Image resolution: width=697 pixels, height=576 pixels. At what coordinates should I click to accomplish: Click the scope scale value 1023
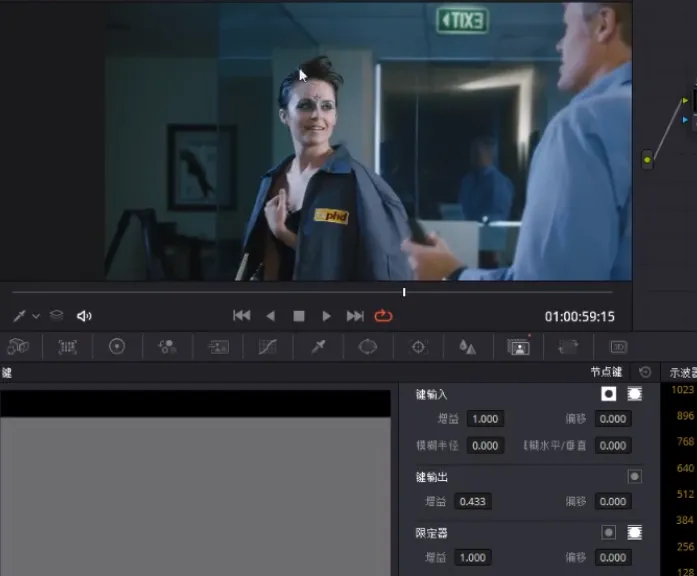tap(682, 390)
